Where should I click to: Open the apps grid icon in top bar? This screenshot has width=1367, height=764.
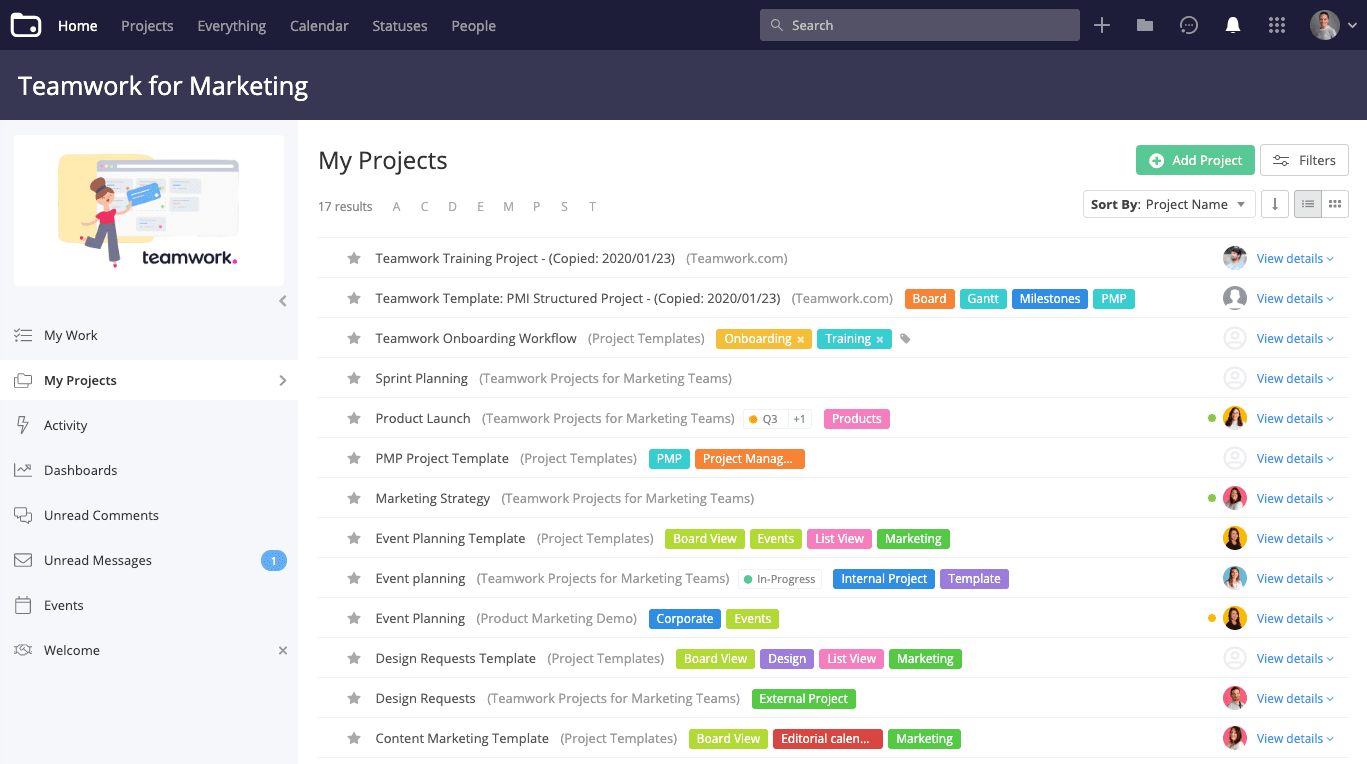pos(1277,25)
